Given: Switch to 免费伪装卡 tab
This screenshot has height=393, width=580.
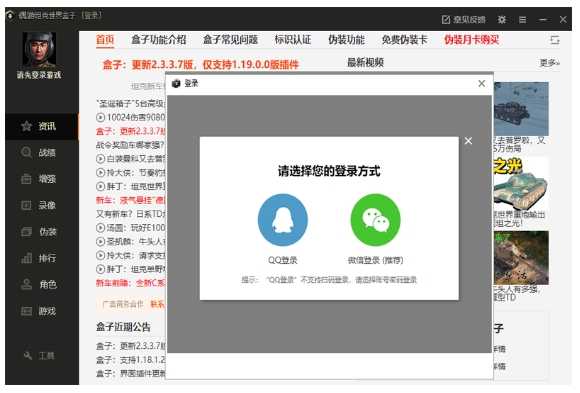Looking at the screenshot, I should (404, 40).
